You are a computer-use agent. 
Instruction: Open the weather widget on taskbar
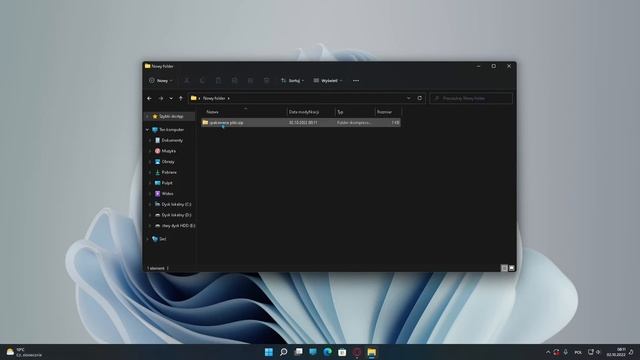24,352
